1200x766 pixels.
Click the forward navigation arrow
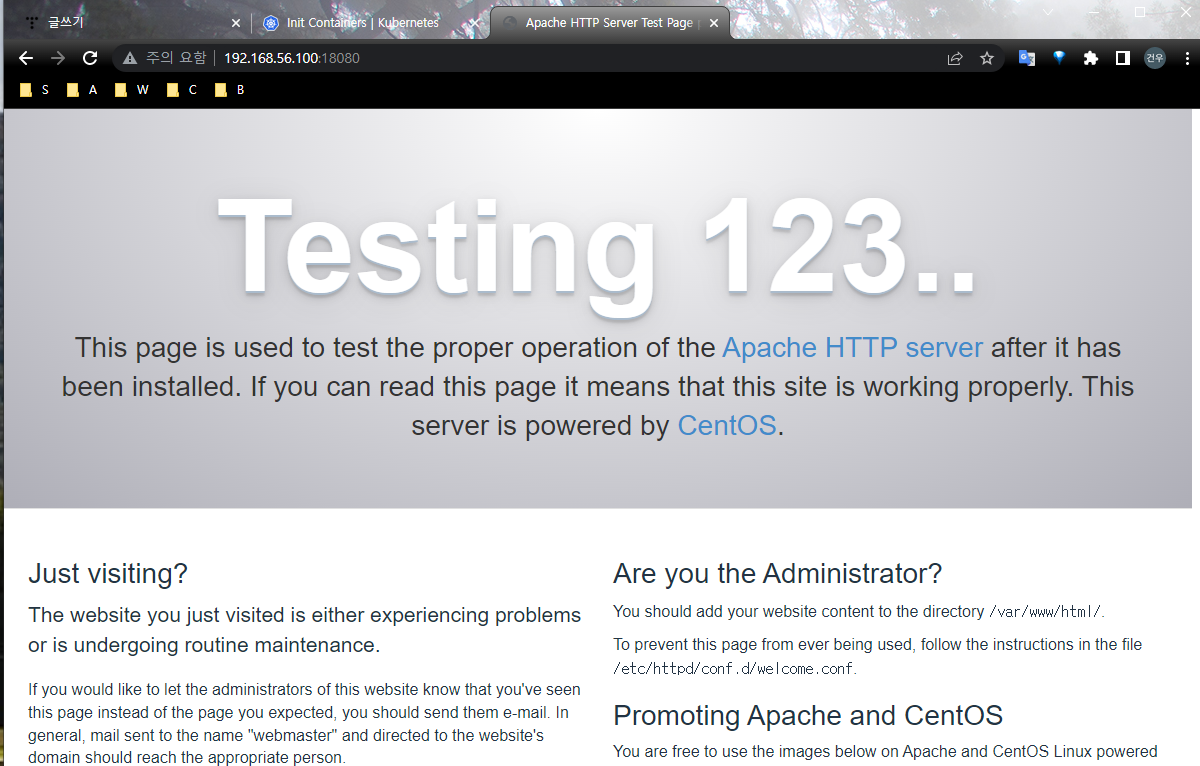point(58,58)
